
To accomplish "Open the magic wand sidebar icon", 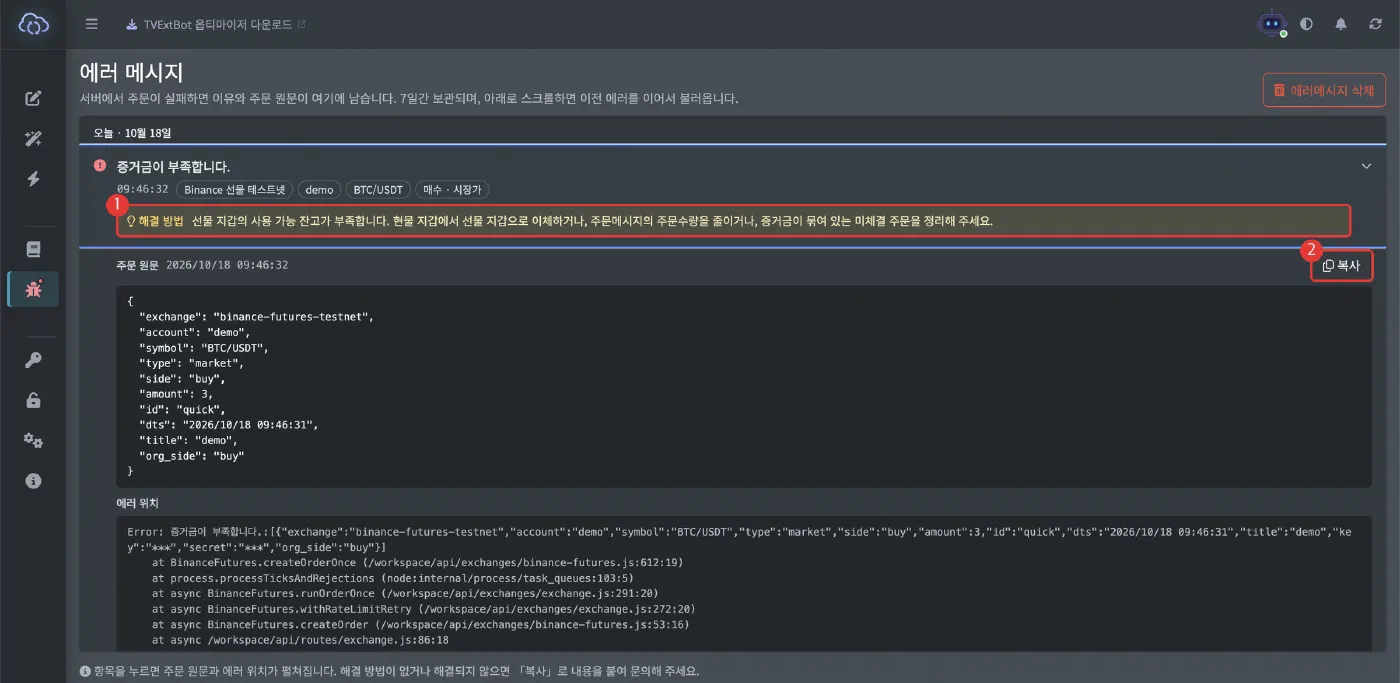I will [33, 139].
